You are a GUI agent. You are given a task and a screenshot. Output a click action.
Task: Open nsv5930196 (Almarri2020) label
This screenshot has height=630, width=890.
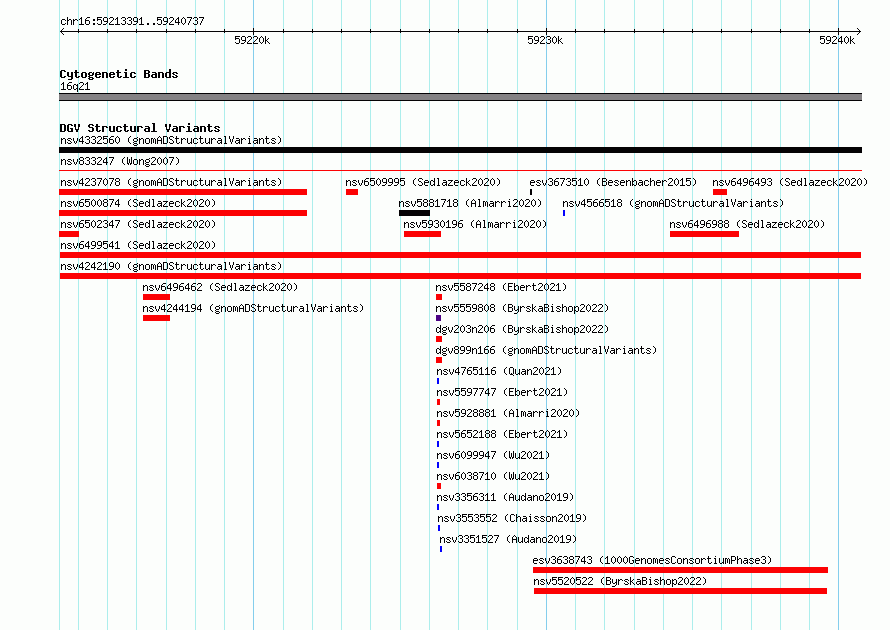click(475, 224)
